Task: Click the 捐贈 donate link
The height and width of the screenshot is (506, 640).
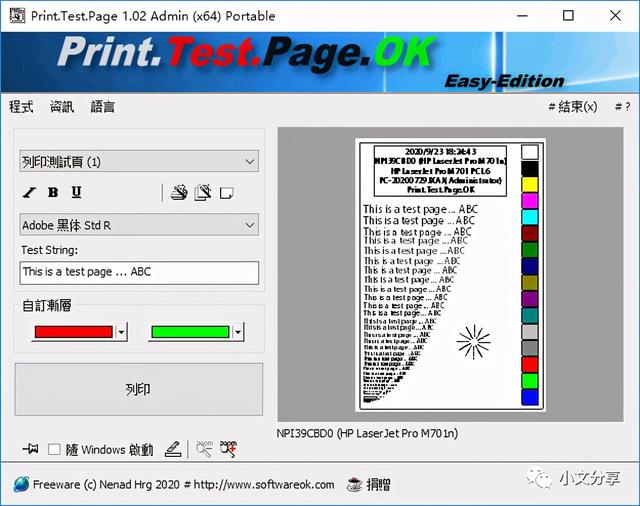Action: [378, 484]
